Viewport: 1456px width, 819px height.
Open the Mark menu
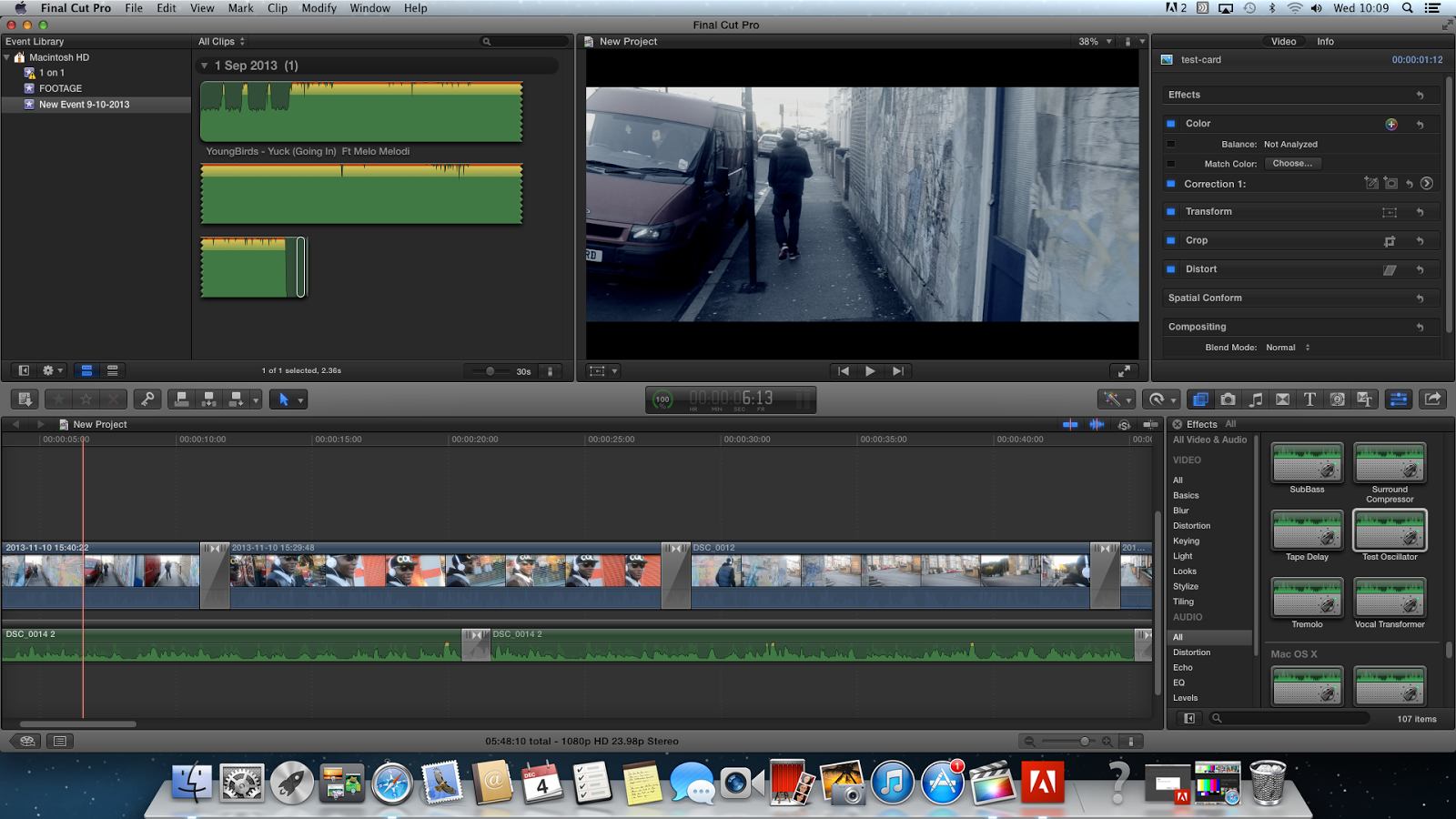click(x=241, y=8)
